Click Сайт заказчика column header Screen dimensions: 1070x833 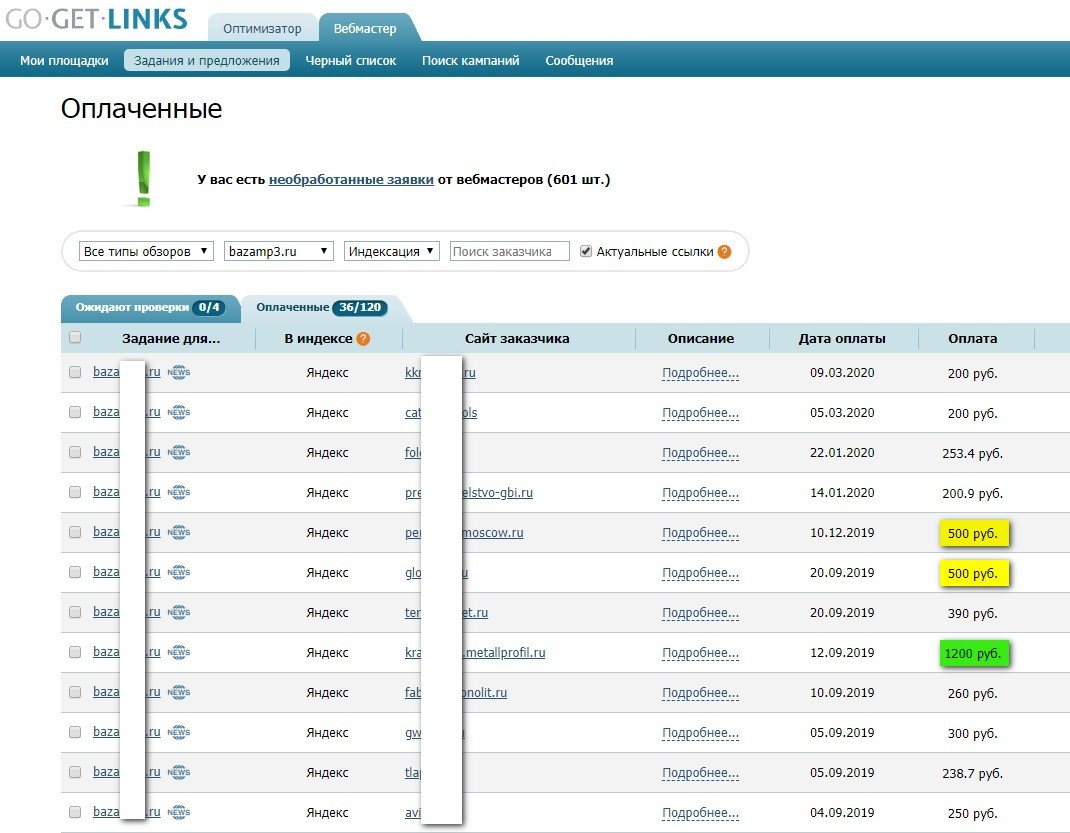click(x=517, y=338)
